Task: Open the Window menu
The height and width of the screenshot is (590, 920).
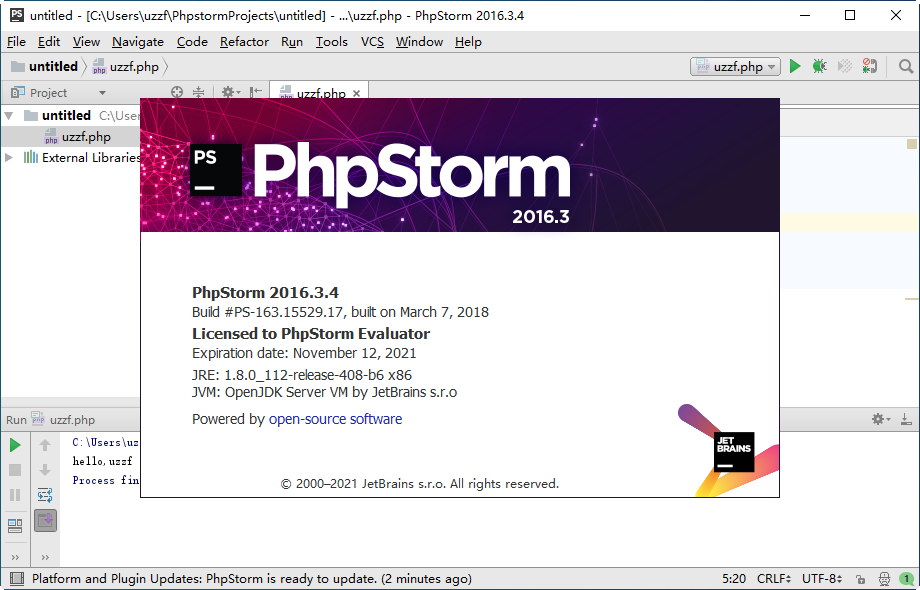Action: point(419,42)
